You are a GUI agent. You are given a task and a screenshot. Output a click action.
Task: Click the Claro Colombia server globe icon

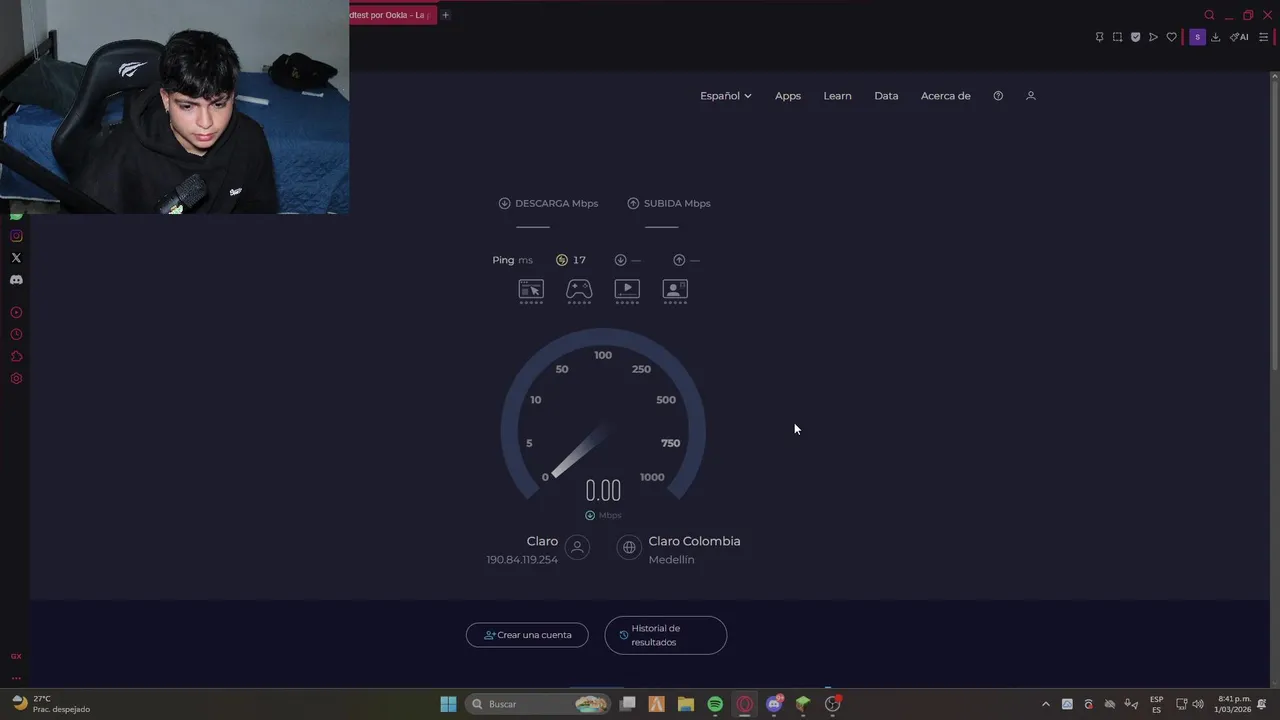(x=629, y=547)
